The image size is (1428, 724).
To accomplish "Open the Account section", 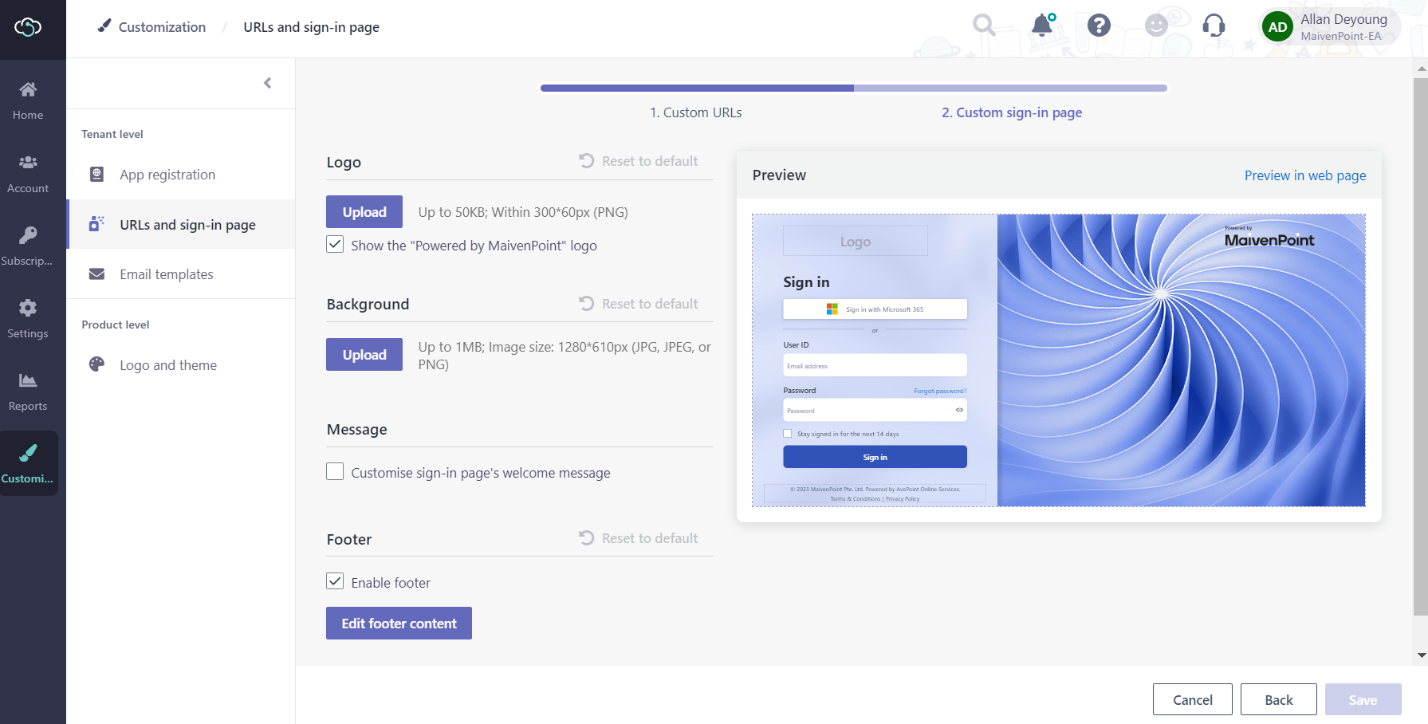I will [28, 173].
